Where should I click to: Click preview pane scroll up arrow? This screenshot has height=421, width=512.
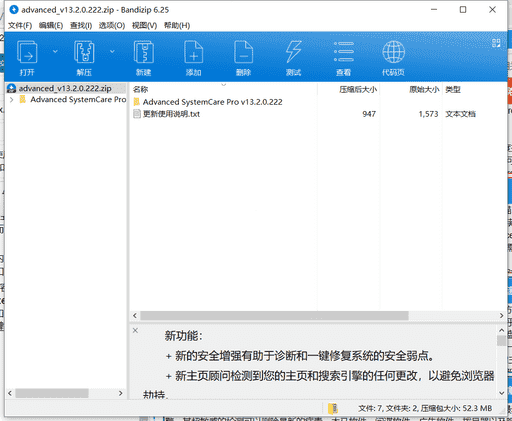tap(501, 330)
